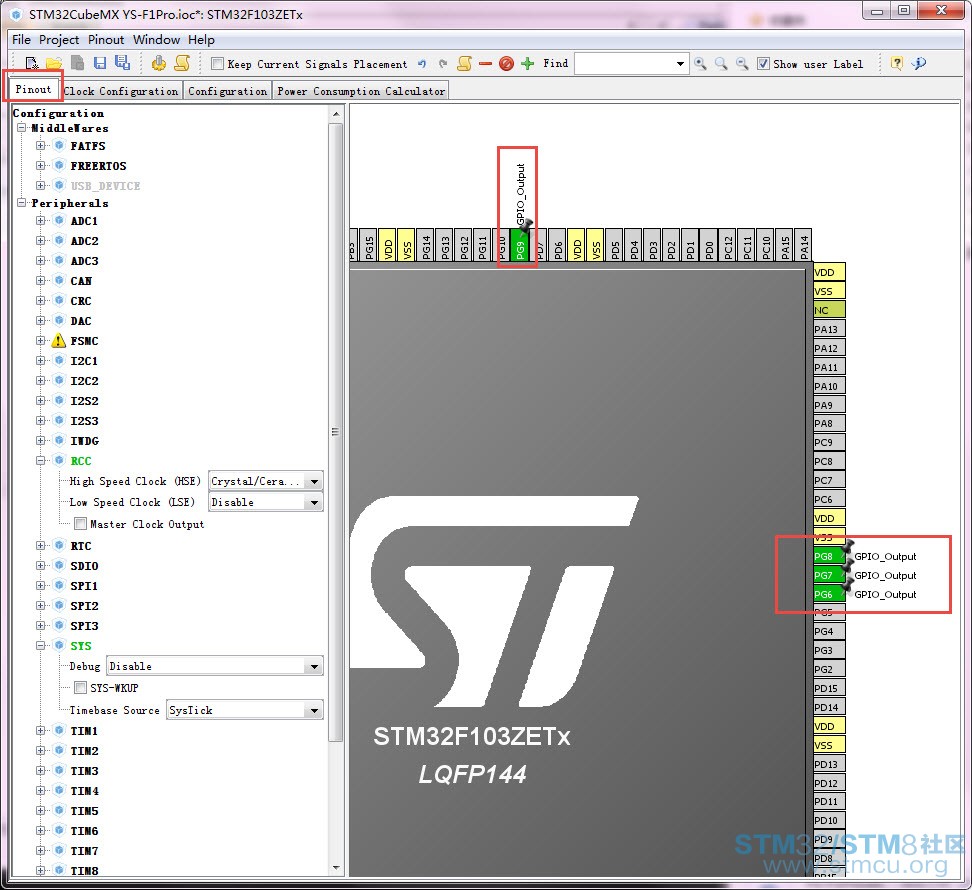Viewport: 972px width, 890px height.
Task: Click the Generate Code gear icon
Action: click(x=159, y=63)
